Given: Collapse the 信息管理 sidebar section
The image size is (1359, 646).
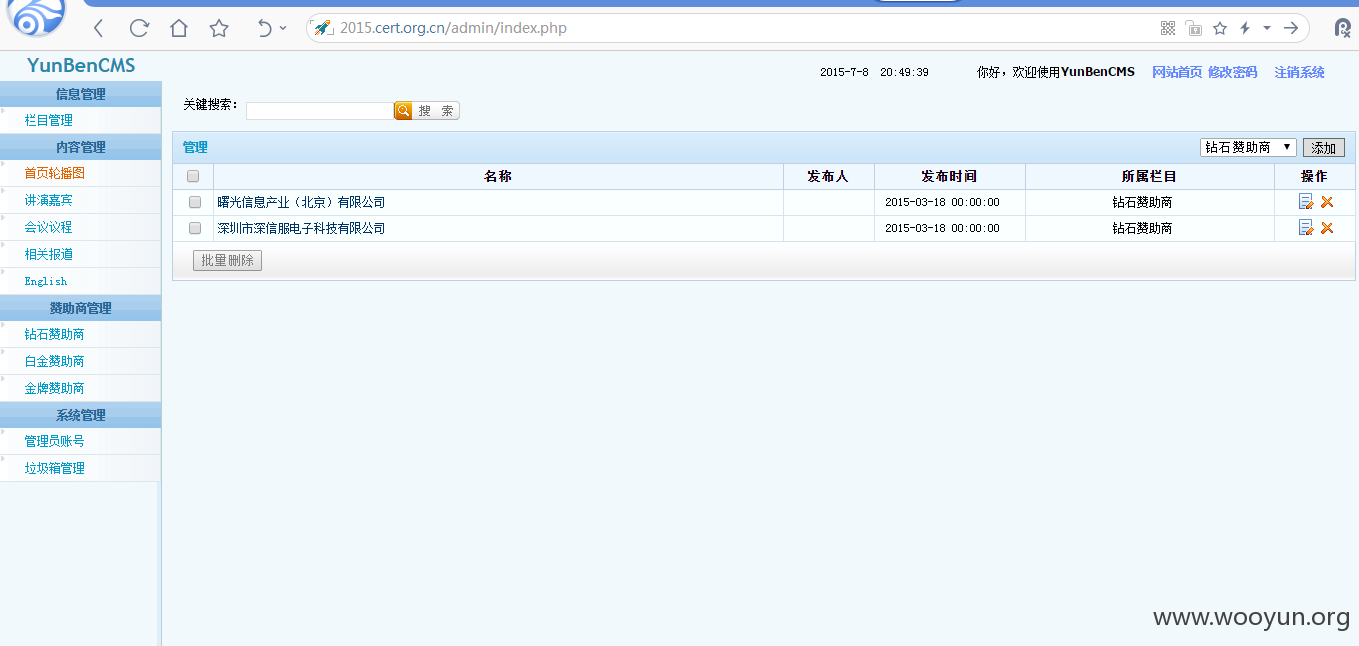Looking at the screenshot, I should pos(80,94).
